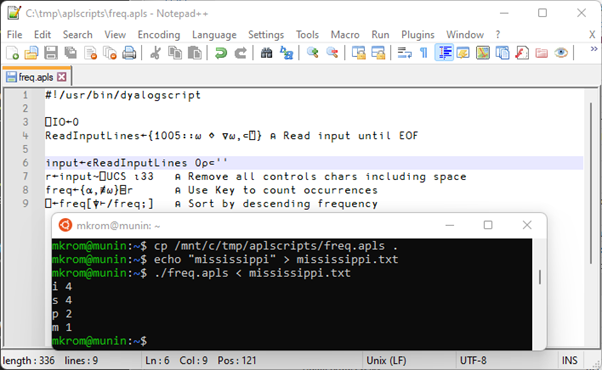Open the Document List toolbar icon

pos(502,53)
